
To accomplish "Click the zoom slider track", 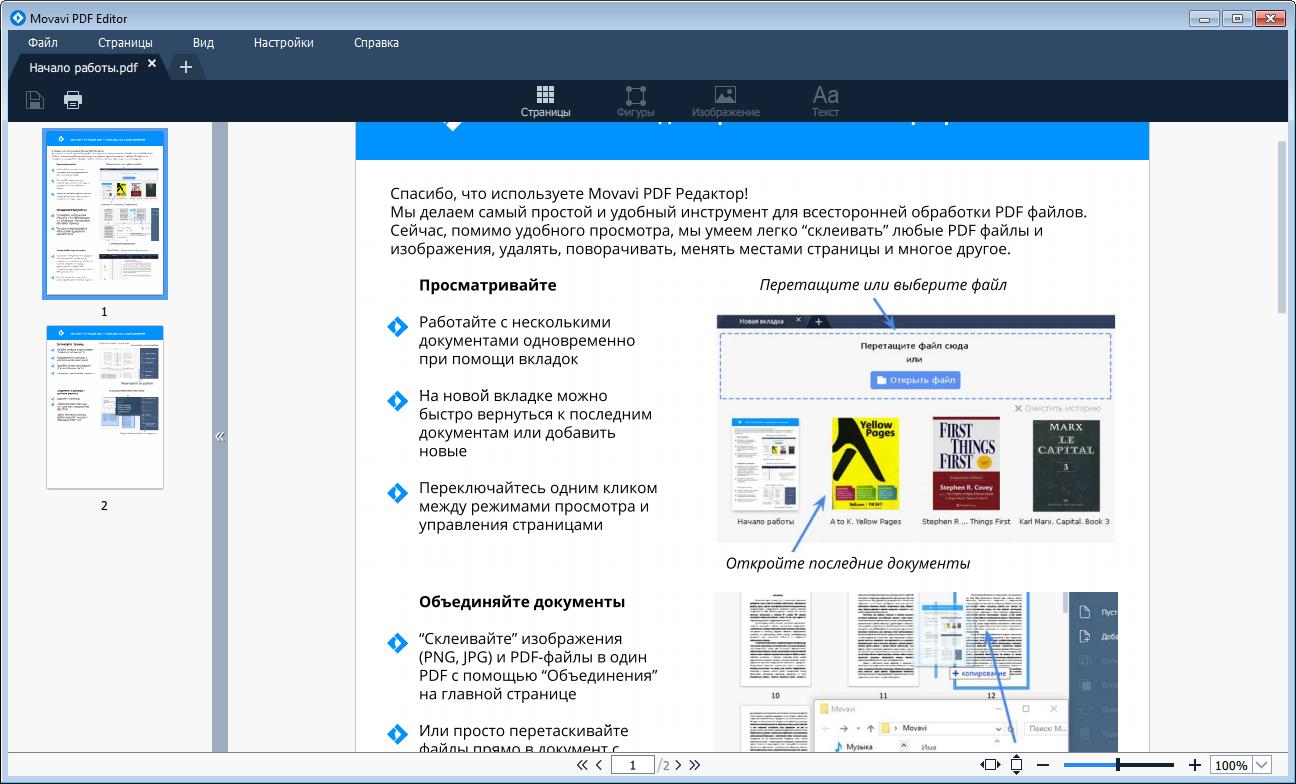I will tap(1150, 765).
